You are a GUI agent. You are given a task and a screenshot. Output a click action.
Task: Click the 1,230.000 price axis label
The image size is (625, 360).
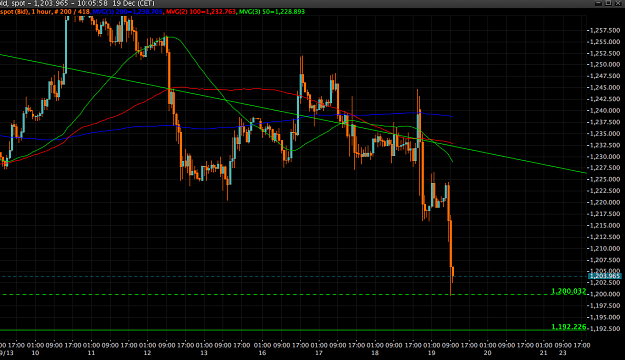pos(605,157)
